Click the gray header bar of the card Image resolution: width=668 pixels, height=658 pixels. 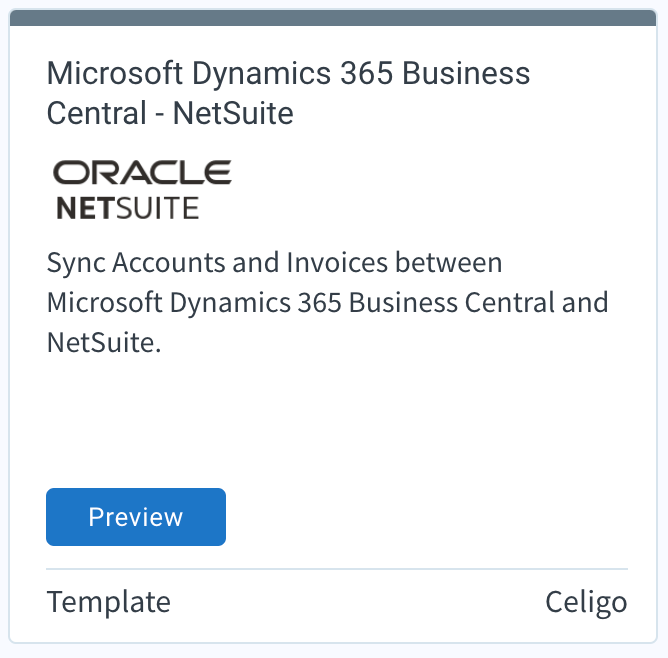click(x=333, y=18)
